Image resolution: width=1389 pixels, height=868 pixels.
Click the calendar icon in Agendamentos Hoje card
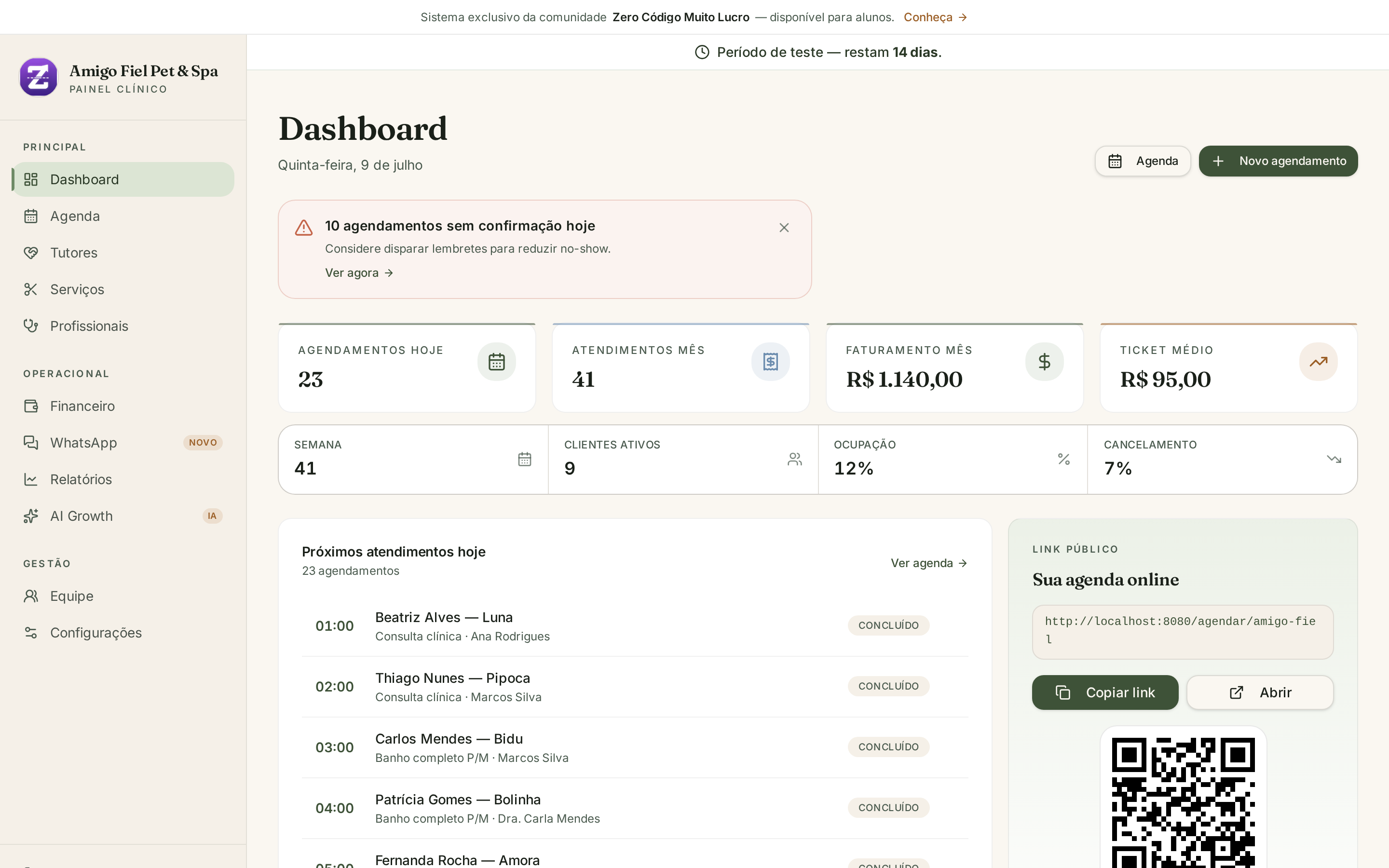[496, 362]
